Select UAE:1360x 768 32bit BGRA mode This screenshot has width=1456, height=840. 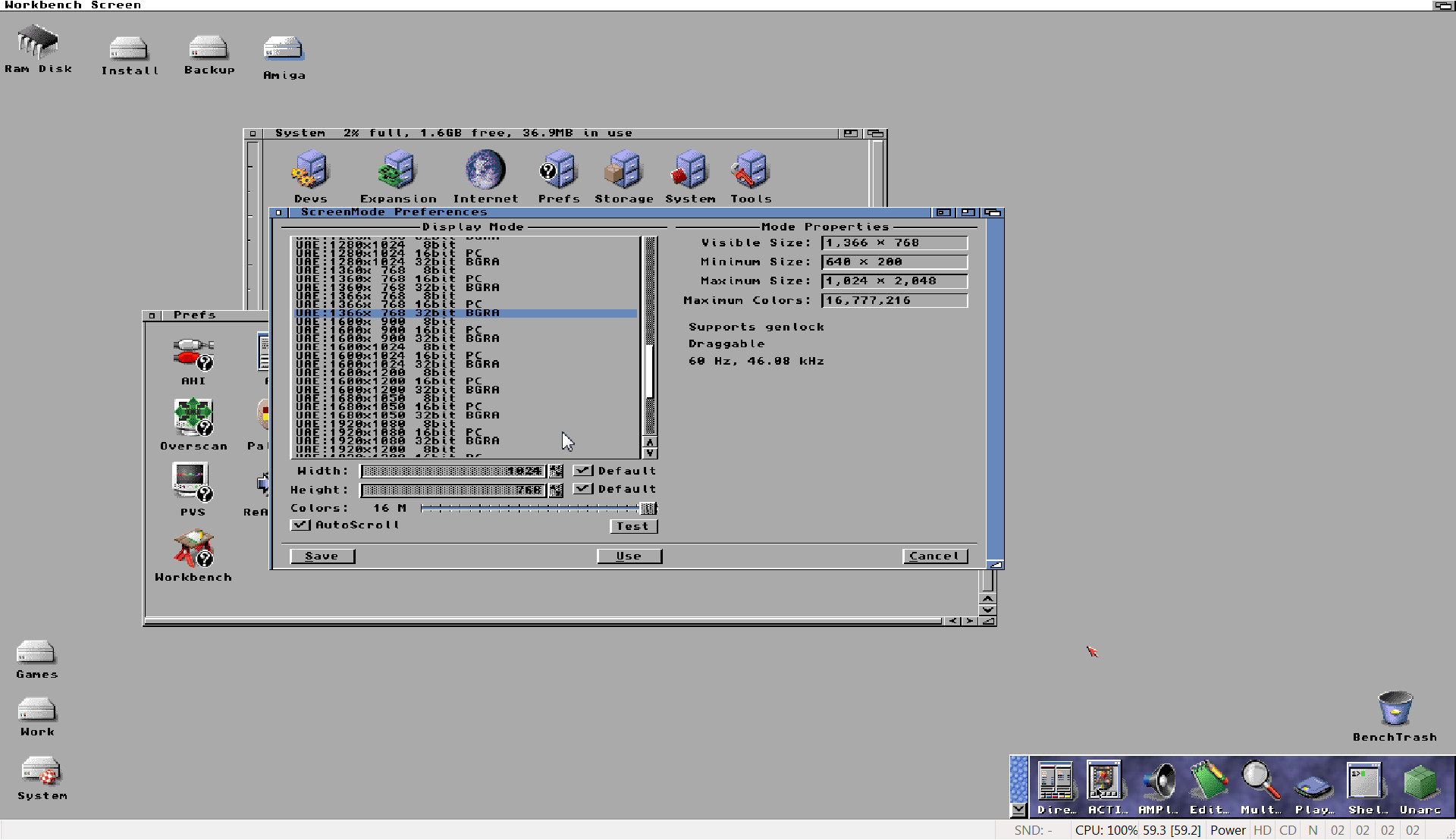[x=466, y=287]
